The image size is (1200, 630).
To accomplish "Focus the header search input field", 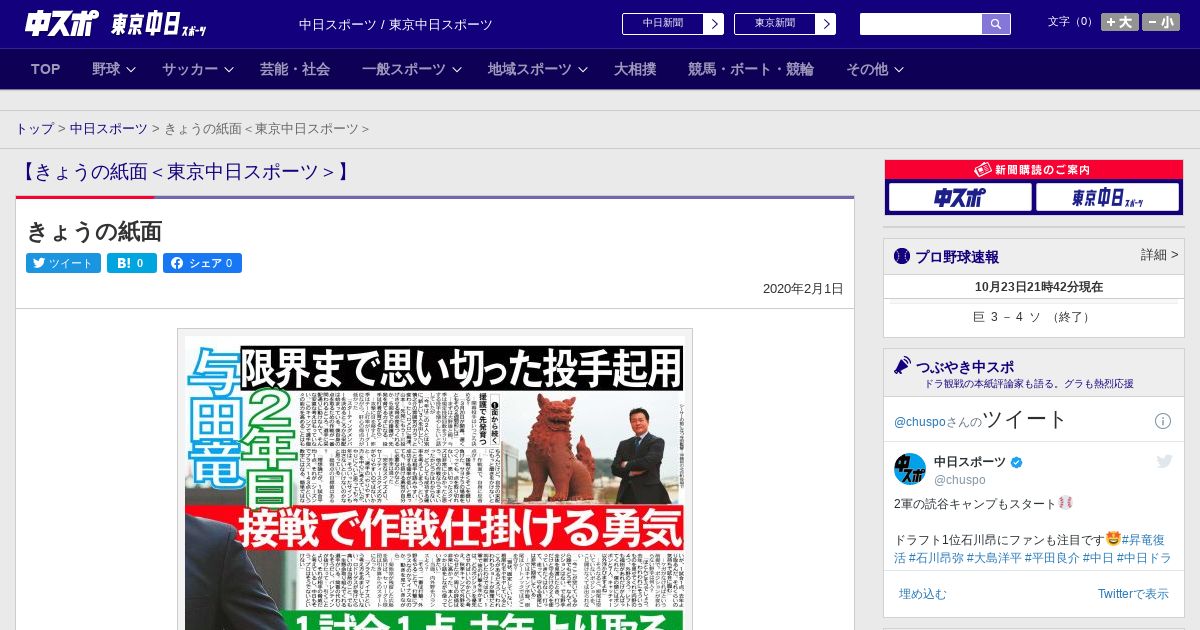I will (921, 24).
